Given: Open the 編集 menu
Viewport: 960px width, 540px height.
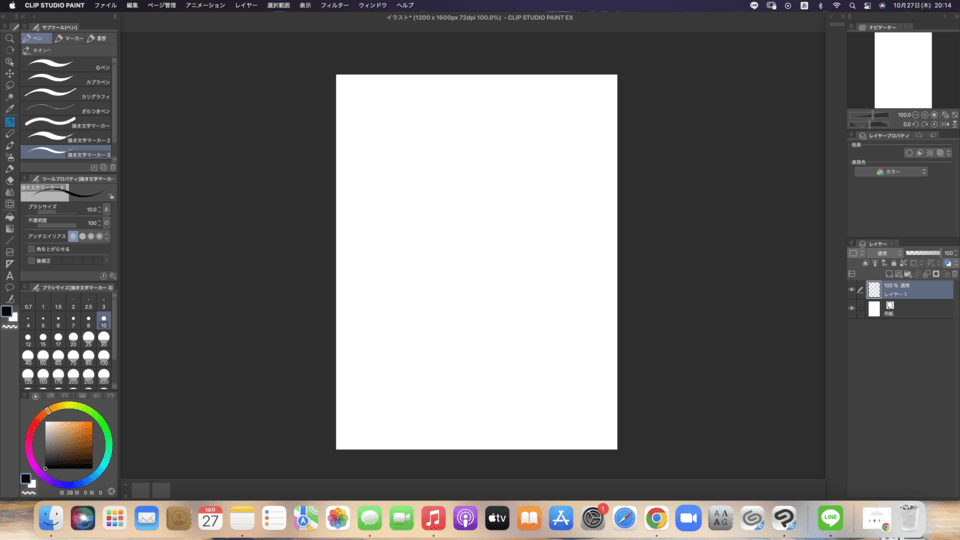Looking at the screenshot, I should pyautogui.click(x=132, y=6).
